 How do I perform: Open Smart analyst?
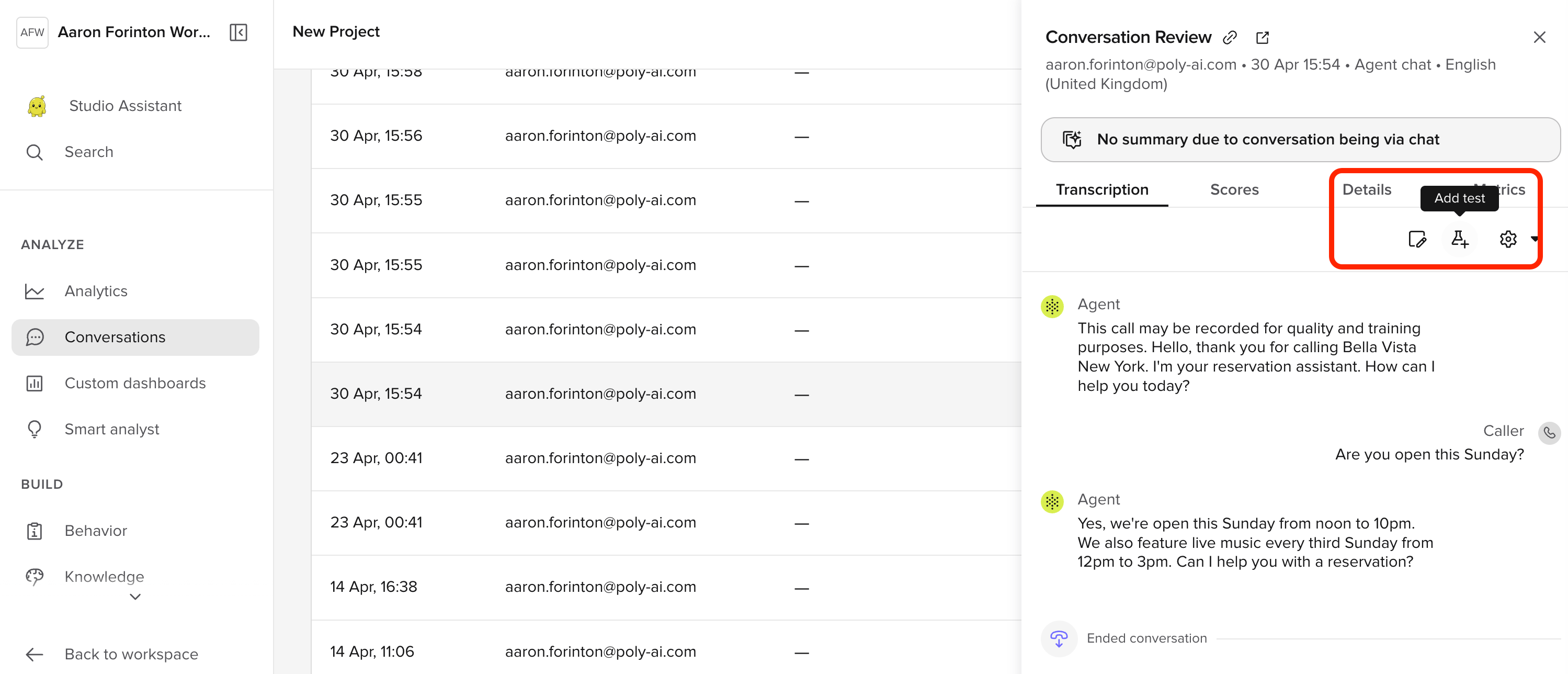(111, 429)
